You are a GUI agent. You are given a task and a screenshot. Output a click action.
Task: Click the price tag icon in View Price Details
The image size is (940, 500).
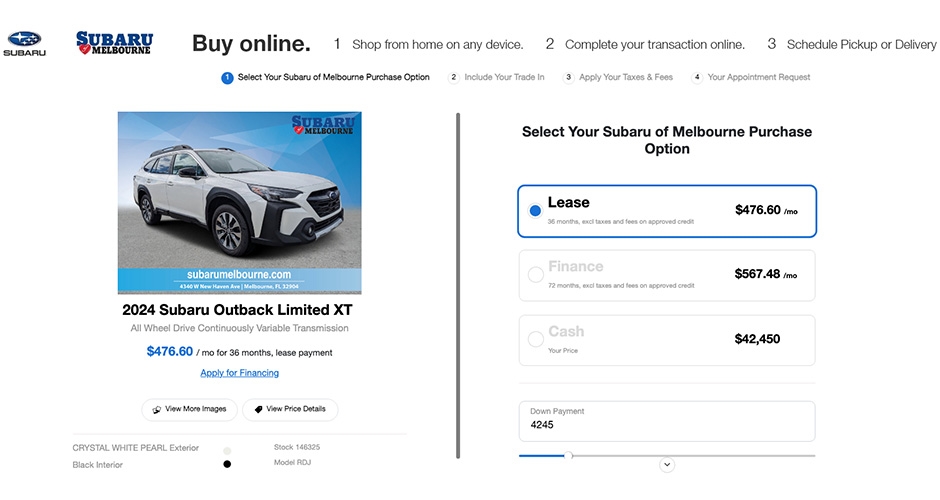point(258,409)
